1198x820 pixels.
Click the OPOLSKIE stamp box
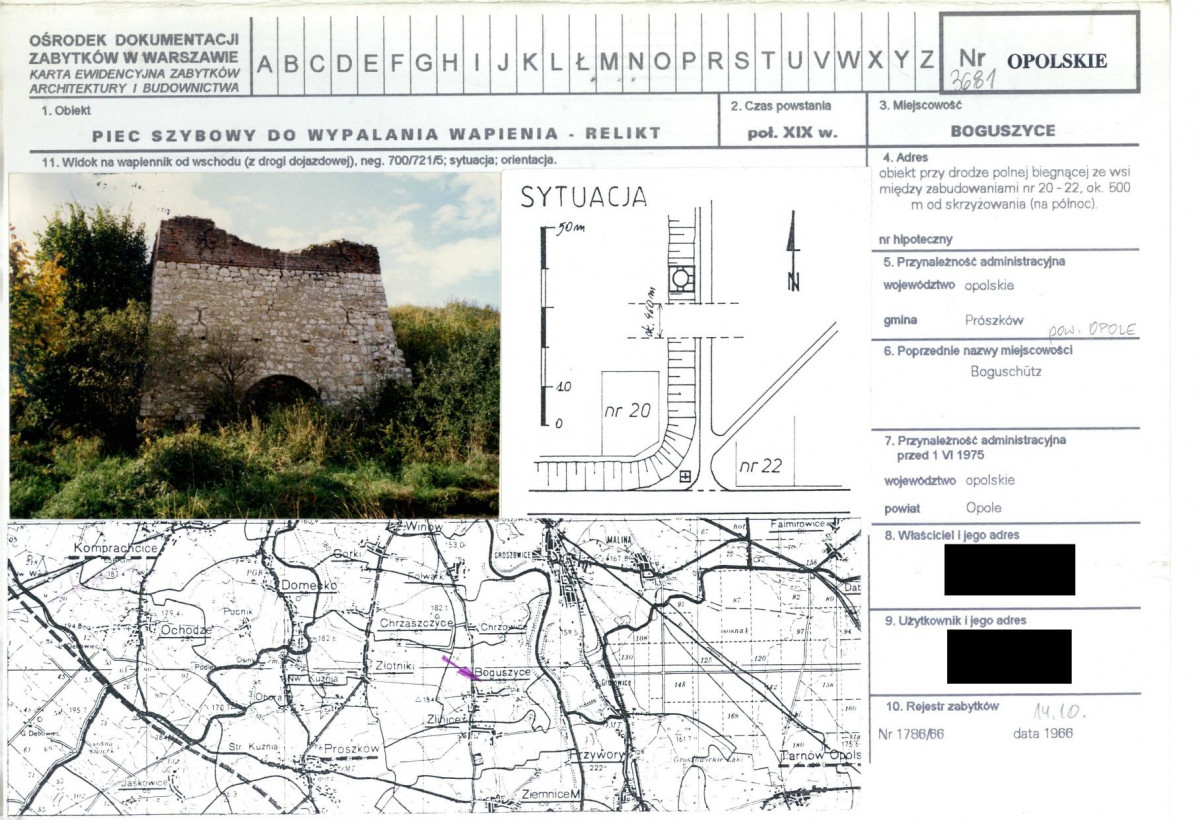click(1039, 53)
